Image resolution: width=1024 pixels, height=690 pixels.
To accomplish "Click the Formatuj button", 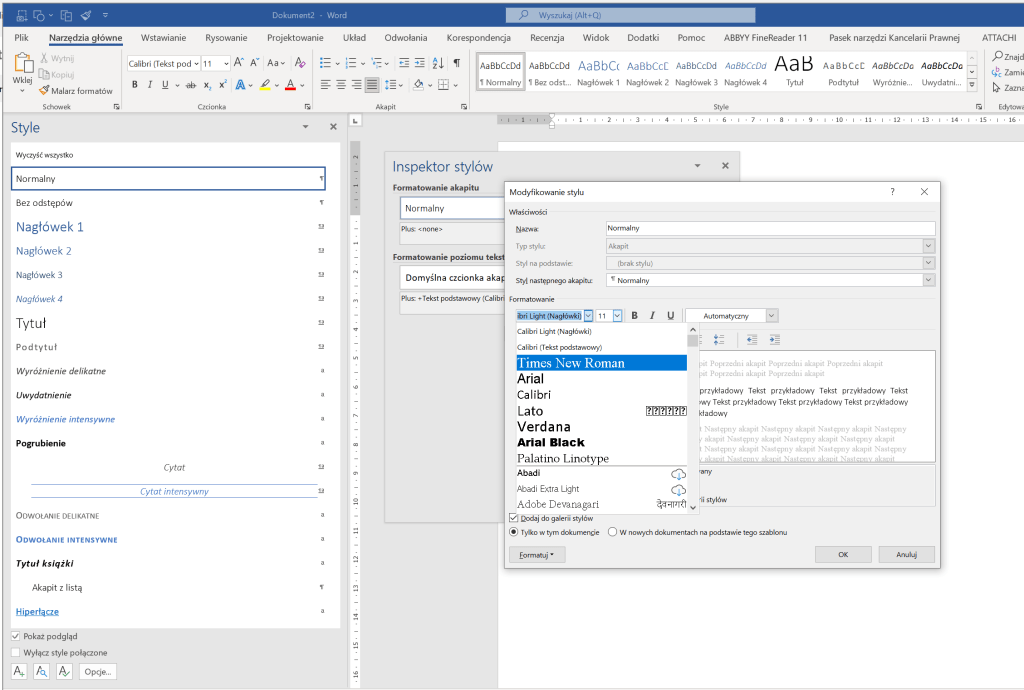I will 536,554.
